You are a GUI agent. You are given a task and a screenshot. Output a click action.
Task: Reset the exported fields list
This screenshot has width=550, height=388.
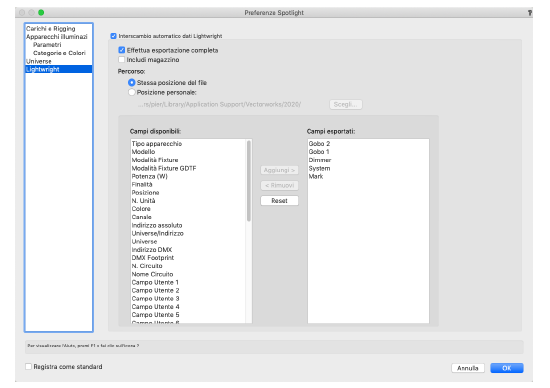click(279, 201)
